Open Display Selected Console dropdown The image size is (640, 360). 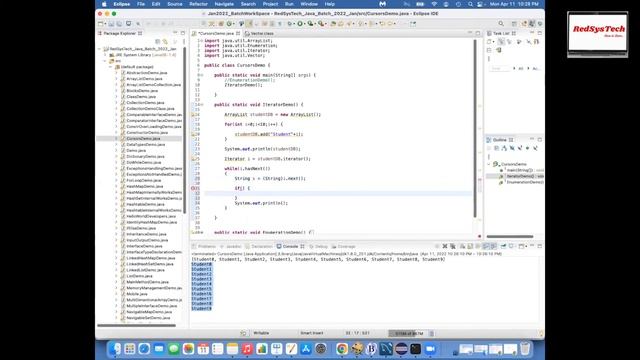pyautogui.click(x=516, y=246)
